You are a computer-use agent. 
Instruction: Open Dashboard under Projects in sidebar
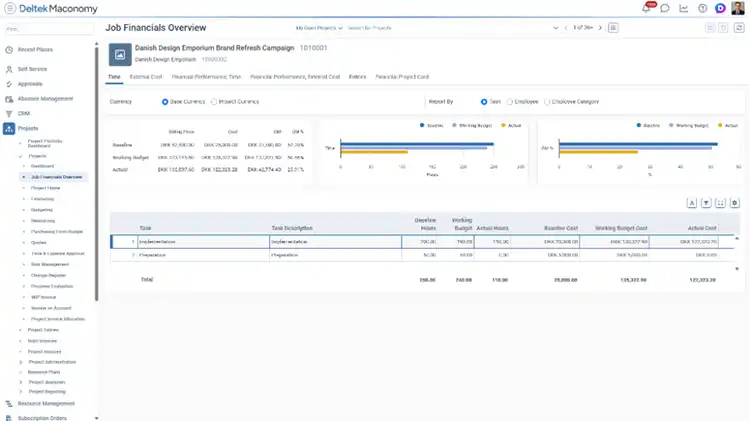pyautogui.click(x=42, y=166)
